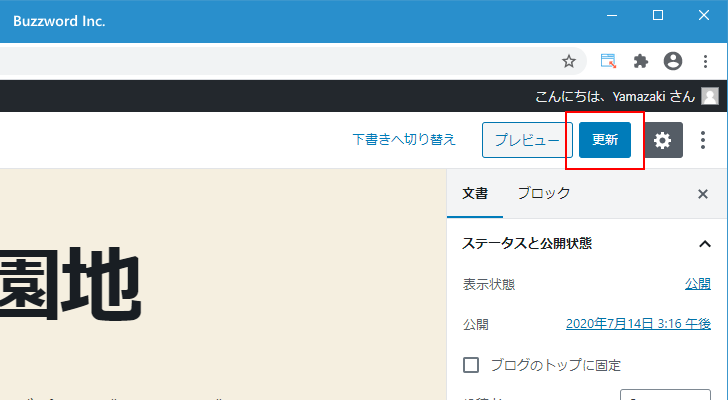This screenshot has width=728, height=400.
Task: Toggle the settings sidebar with the gear icon
Action: (x=663, y=140)
